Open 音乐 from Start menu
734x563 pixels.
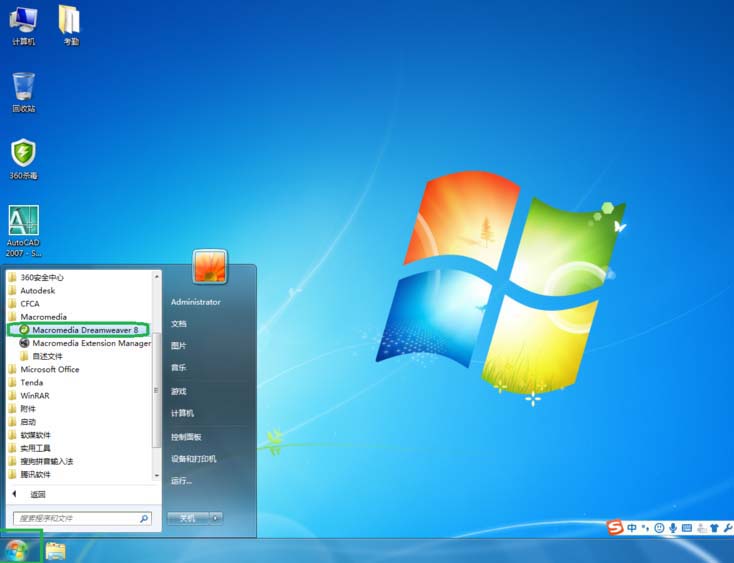179,368
